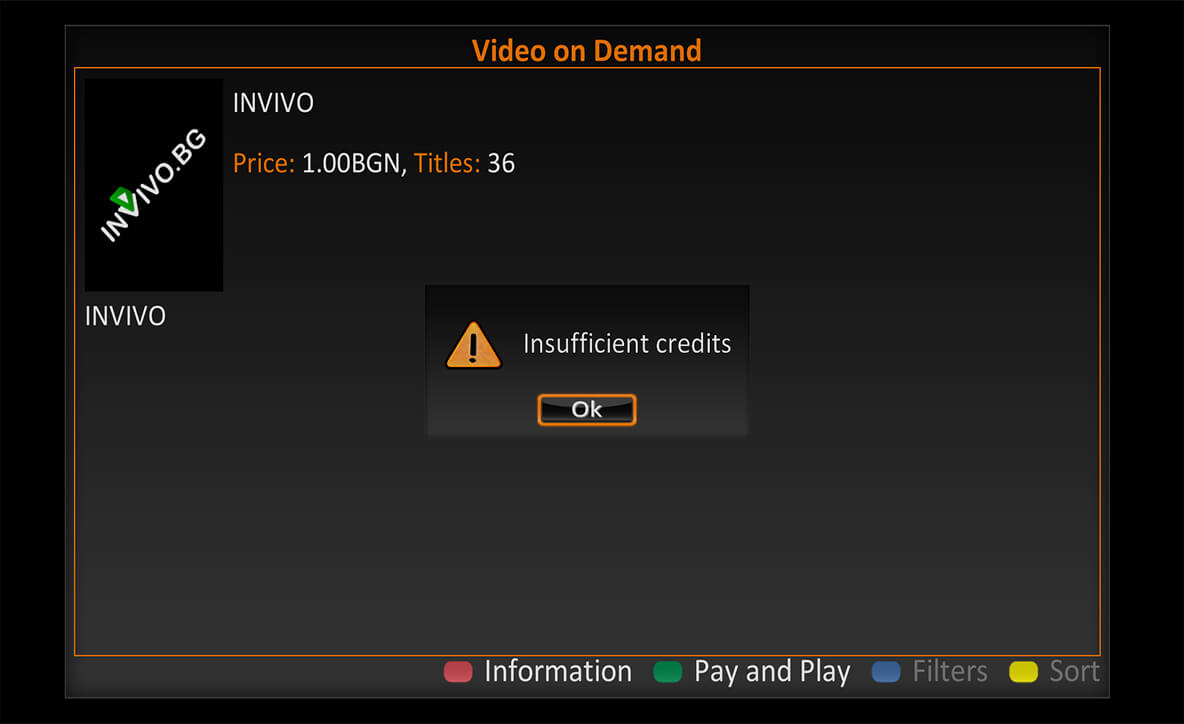Click the INVIVO heading beside the poster

pyautogui.click(x=273, y=103)
